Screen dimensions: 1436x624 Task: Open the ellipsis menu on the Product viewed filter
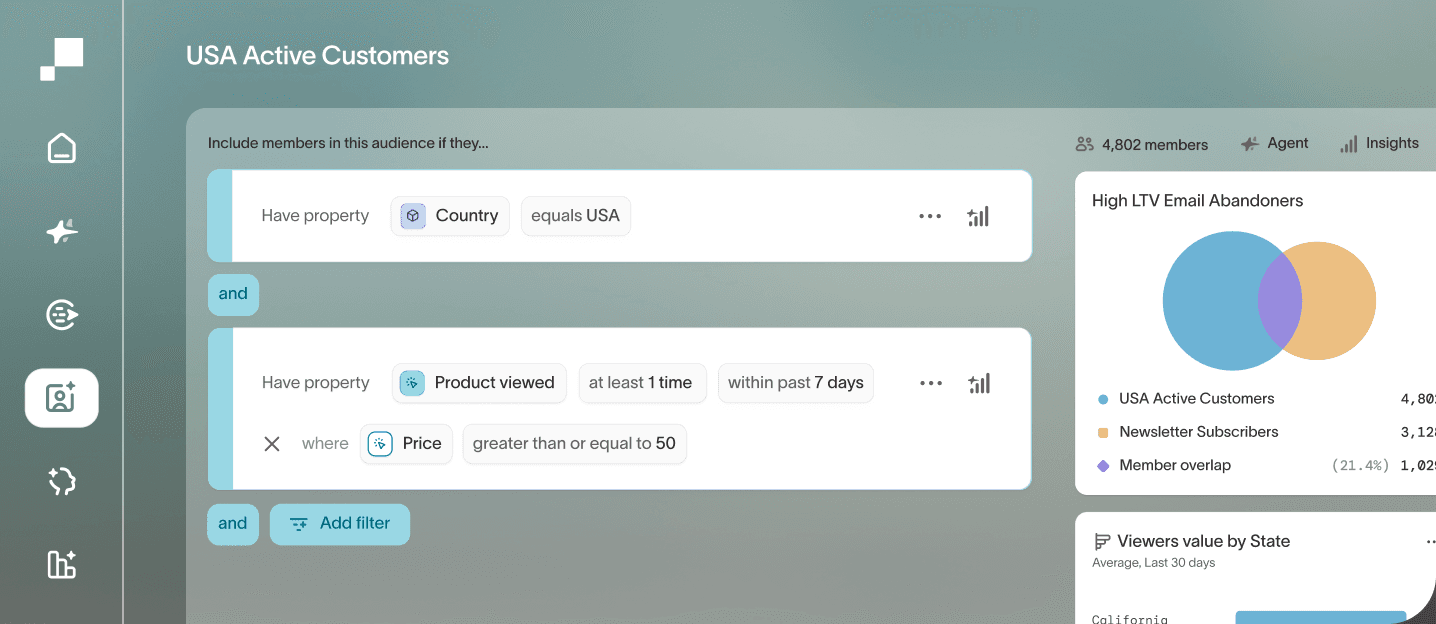tap(930, 383)
